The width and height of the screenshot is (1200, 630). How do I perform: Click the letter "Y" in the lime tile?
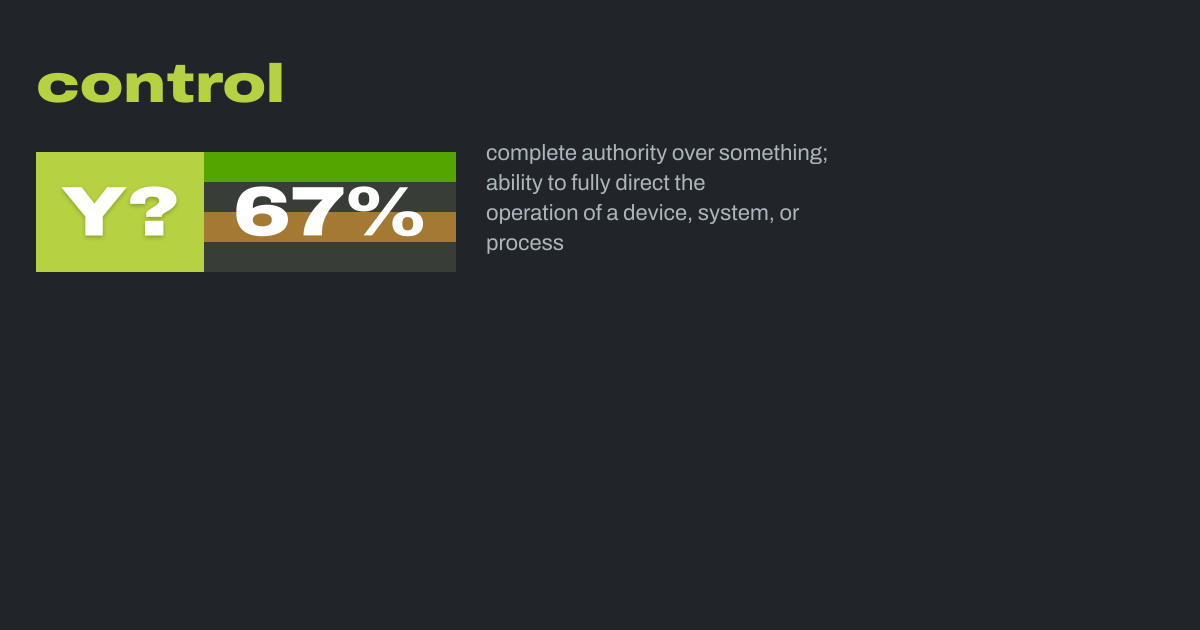[93, 212]
